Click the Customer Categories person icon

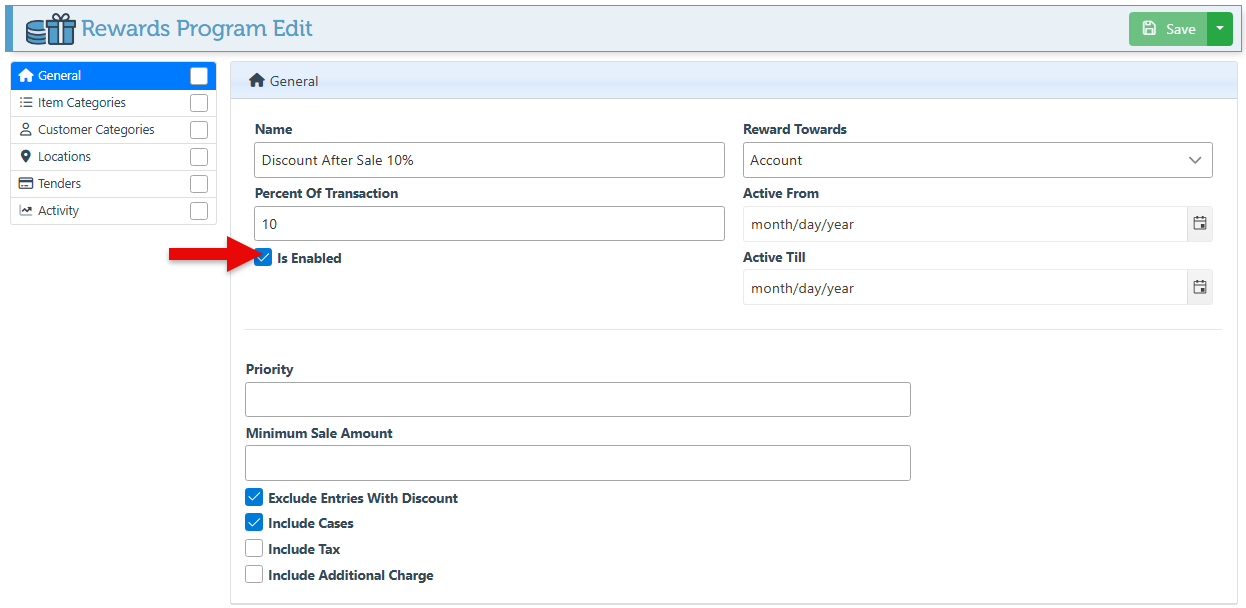click(x=26, y=130)
